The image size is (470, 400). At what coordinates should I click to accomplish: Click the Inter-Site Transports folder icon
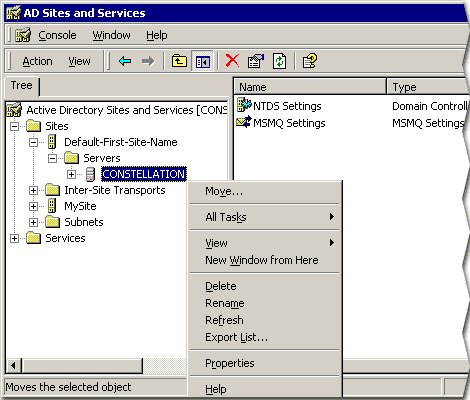52,190
